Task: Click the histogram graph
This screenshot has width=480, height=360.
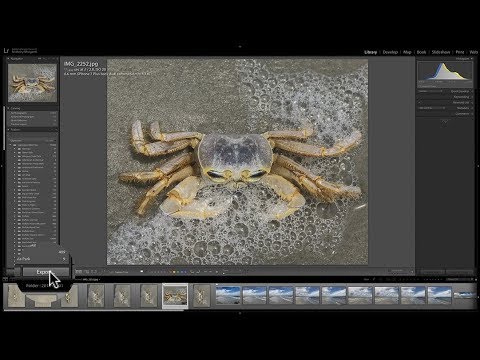Action: 445,71
